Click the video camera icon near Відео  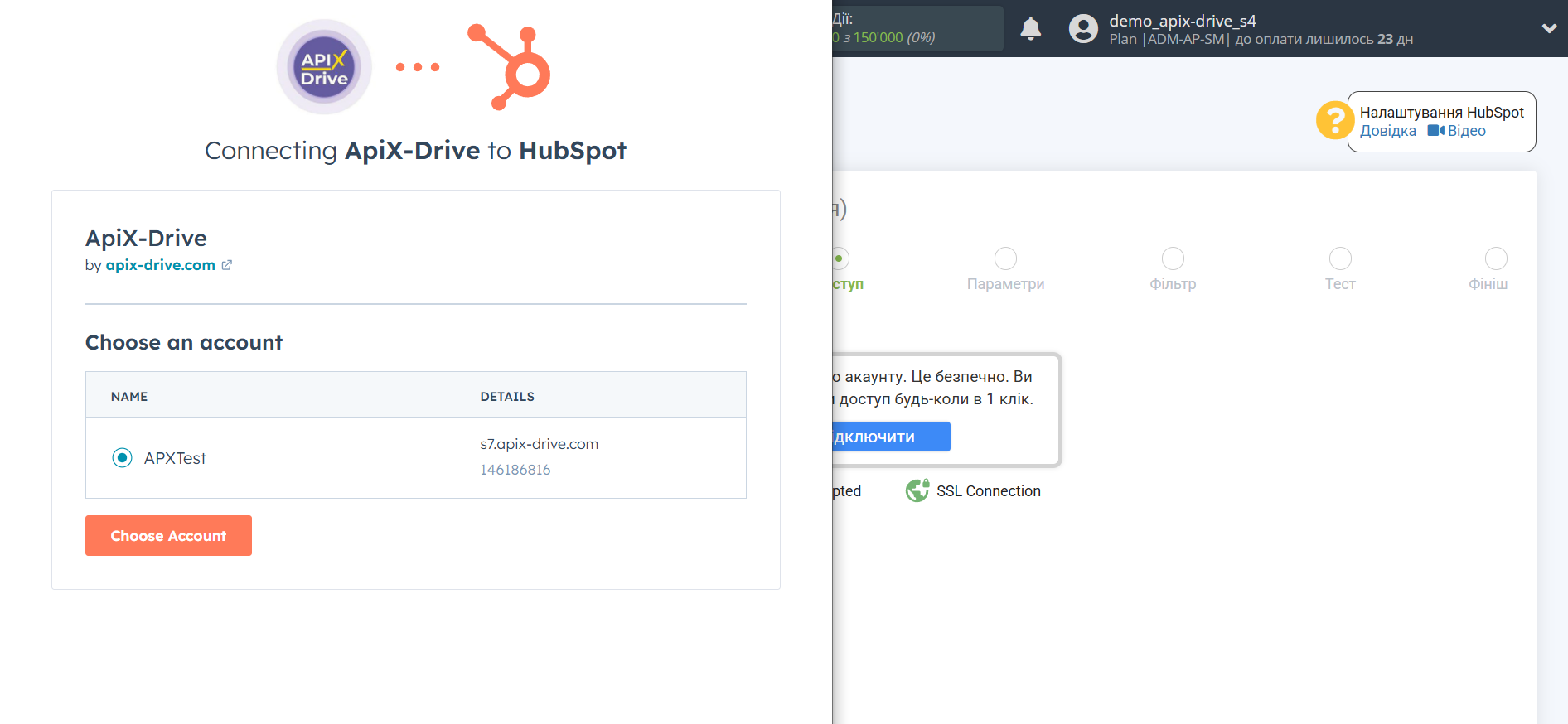1435,131
